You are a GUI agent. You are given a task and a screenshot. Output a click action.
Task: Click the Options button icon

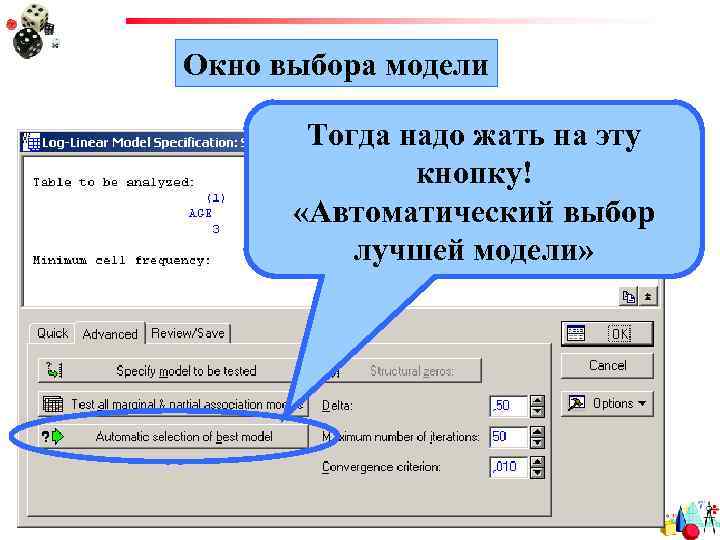(x=576, y=403)
